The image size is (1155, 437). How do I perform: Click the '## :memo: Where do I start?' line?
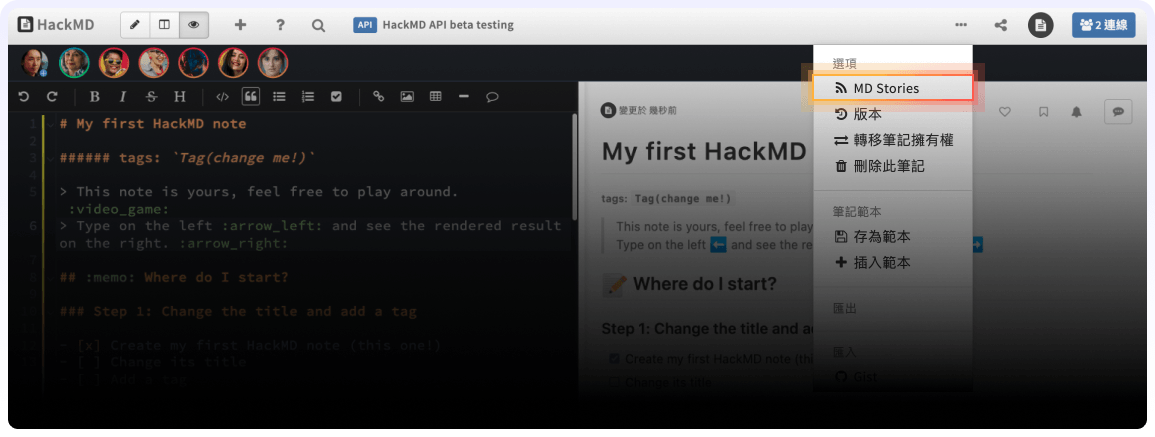tap(173, 277)
